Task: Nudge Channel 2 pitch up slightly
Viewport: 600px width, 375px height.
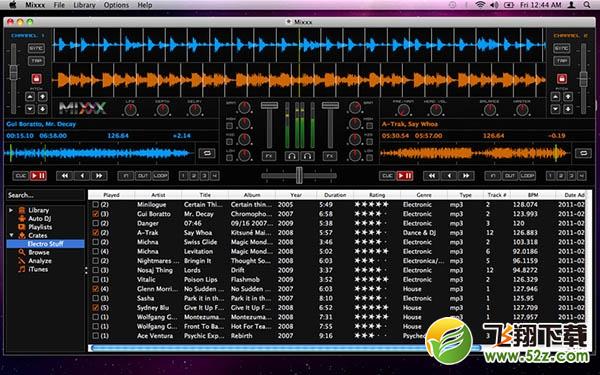Action: point(555,96)
